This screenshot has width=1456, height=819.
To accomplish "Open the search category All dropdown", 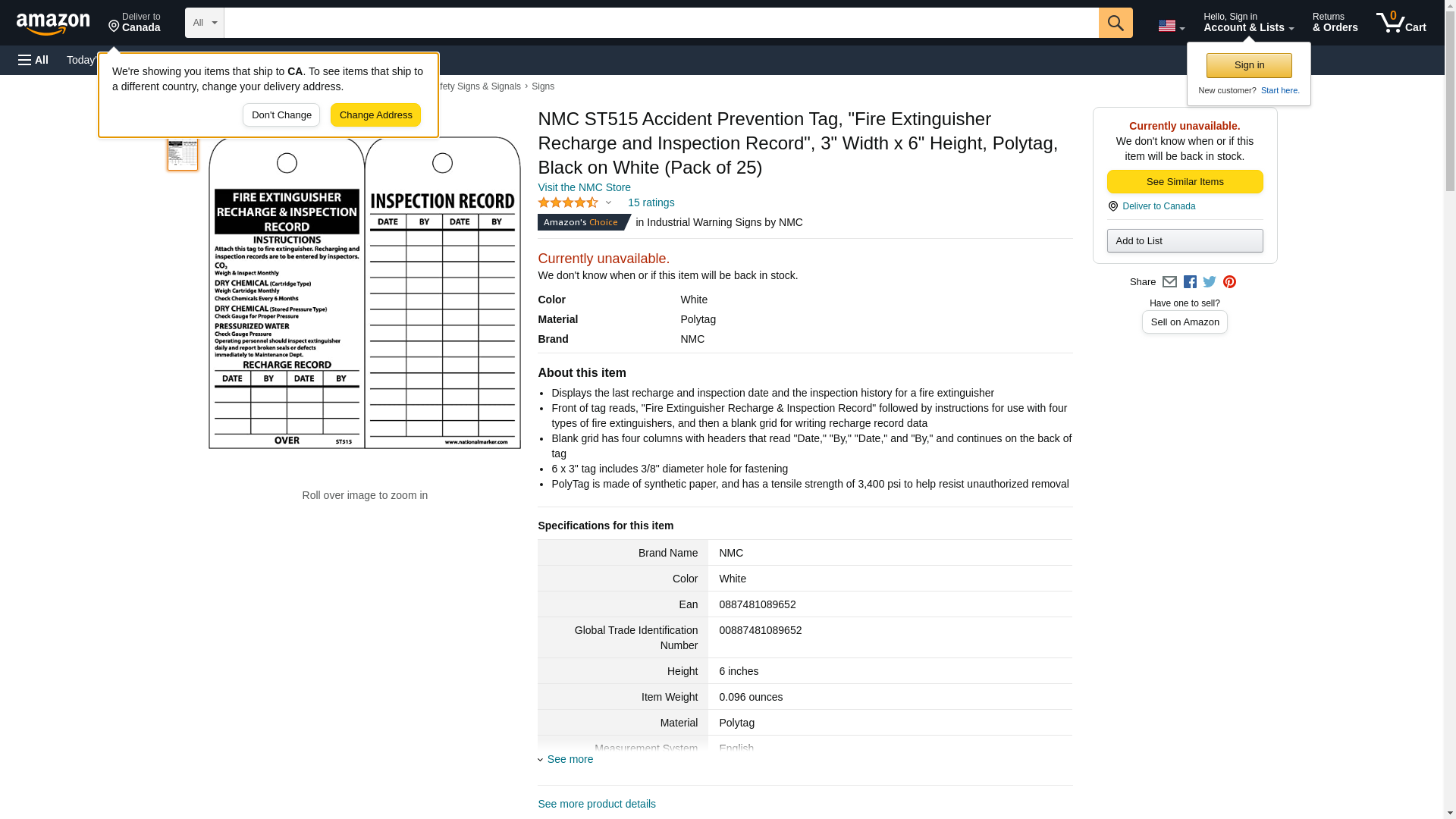I will [204, 23].
